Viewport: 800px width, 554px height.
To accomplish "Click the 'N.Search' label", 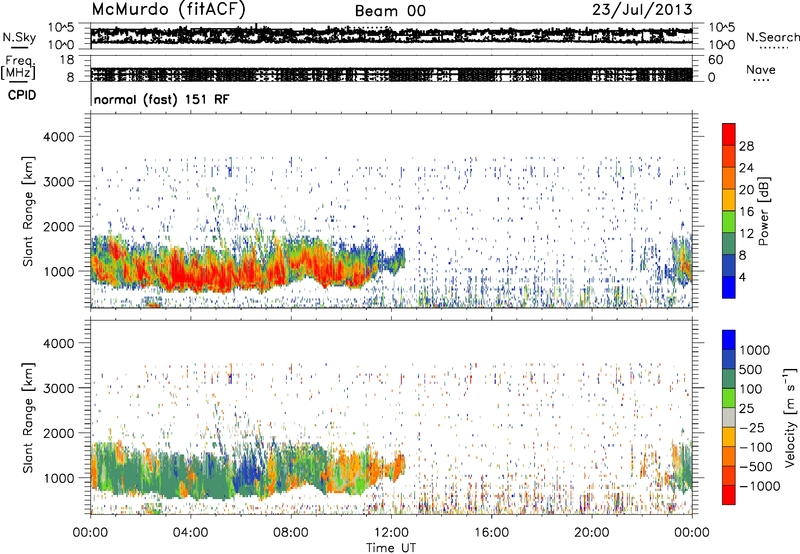I will [773, 37].
